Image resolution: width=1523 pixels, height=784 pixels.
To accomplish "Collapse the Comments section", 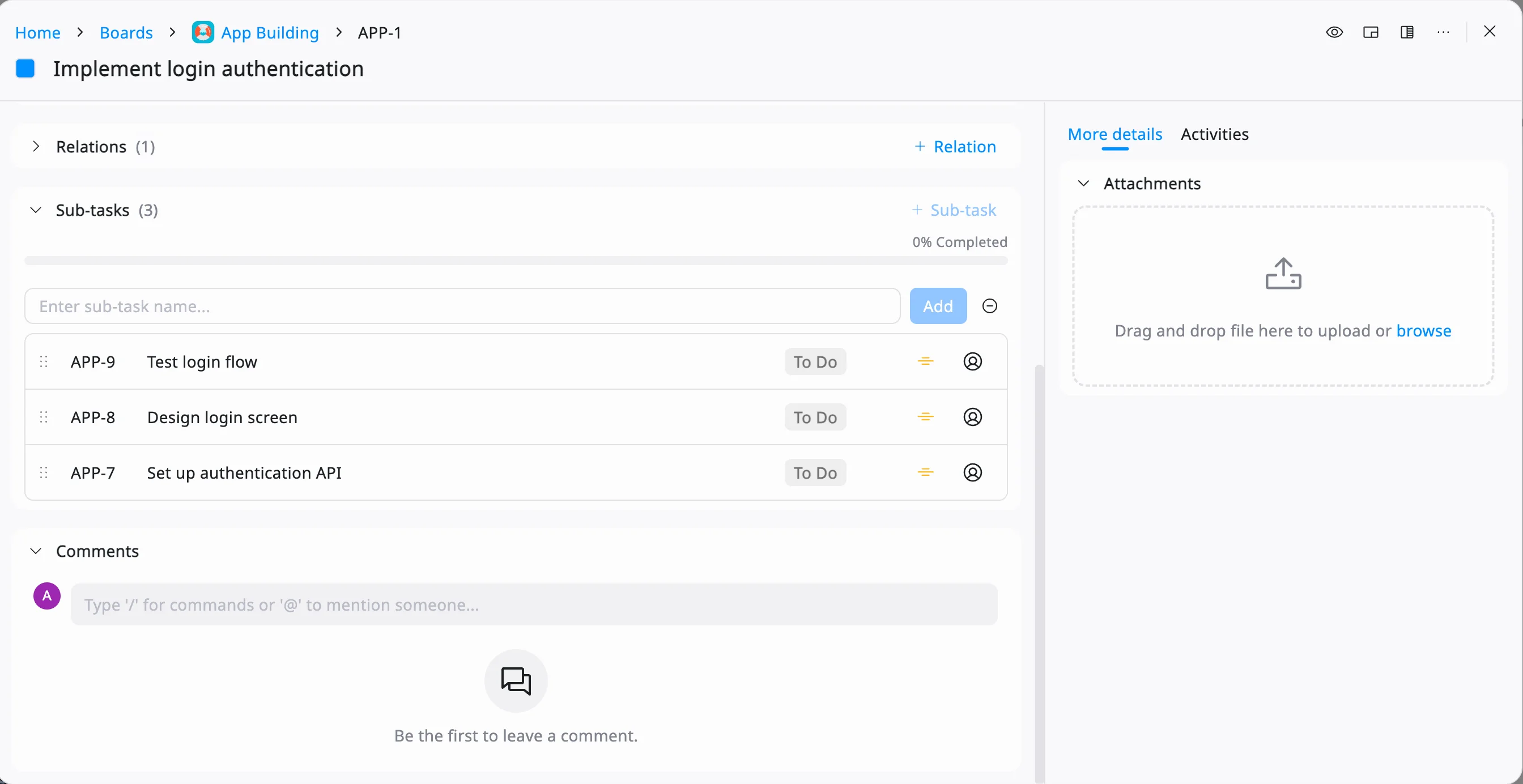I will (36, 551).
